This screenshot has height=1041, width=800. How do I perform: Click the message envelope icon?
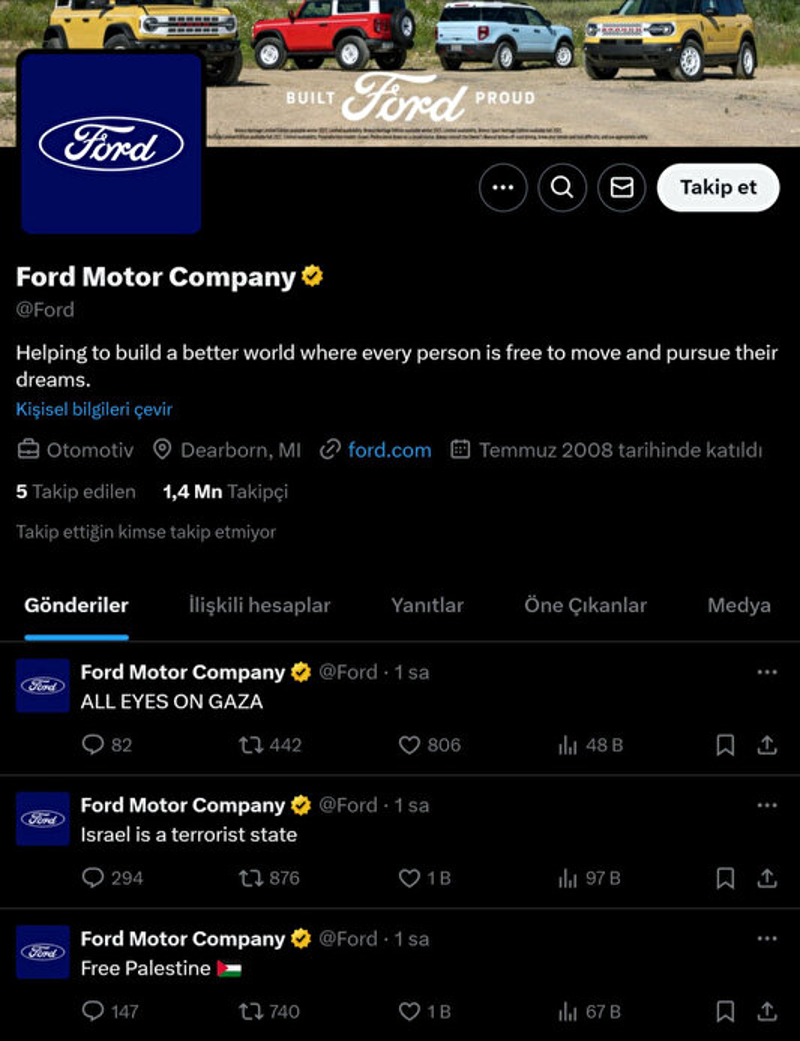coord(622,188)
